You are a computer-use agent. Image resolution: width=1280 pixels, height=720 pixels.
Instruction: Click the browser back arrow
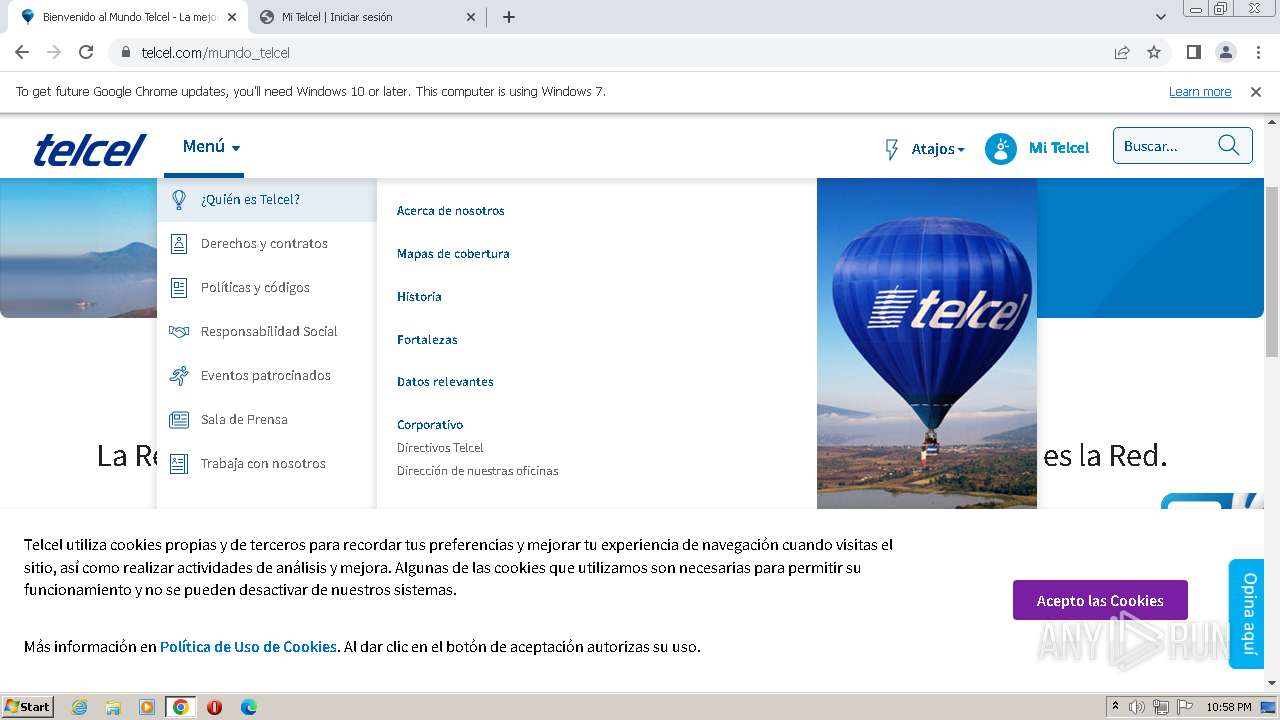[x=22, y=52]
